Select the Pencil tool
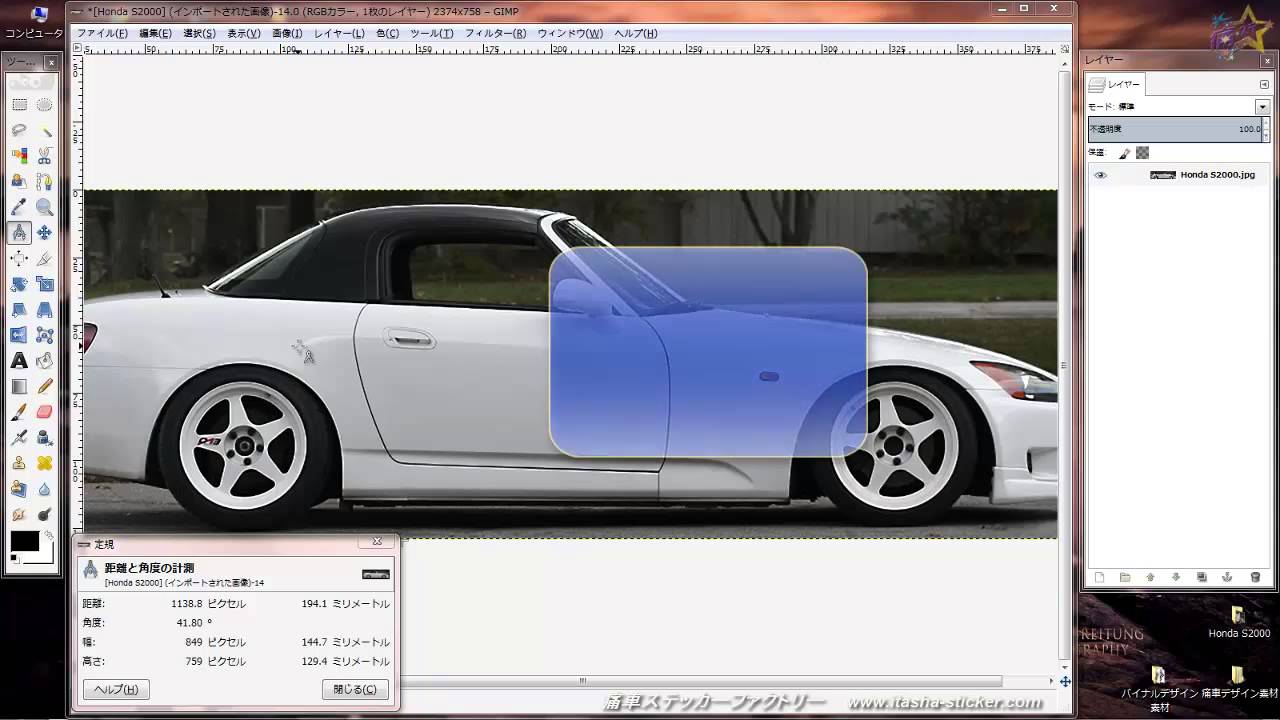 pos(45,386)
